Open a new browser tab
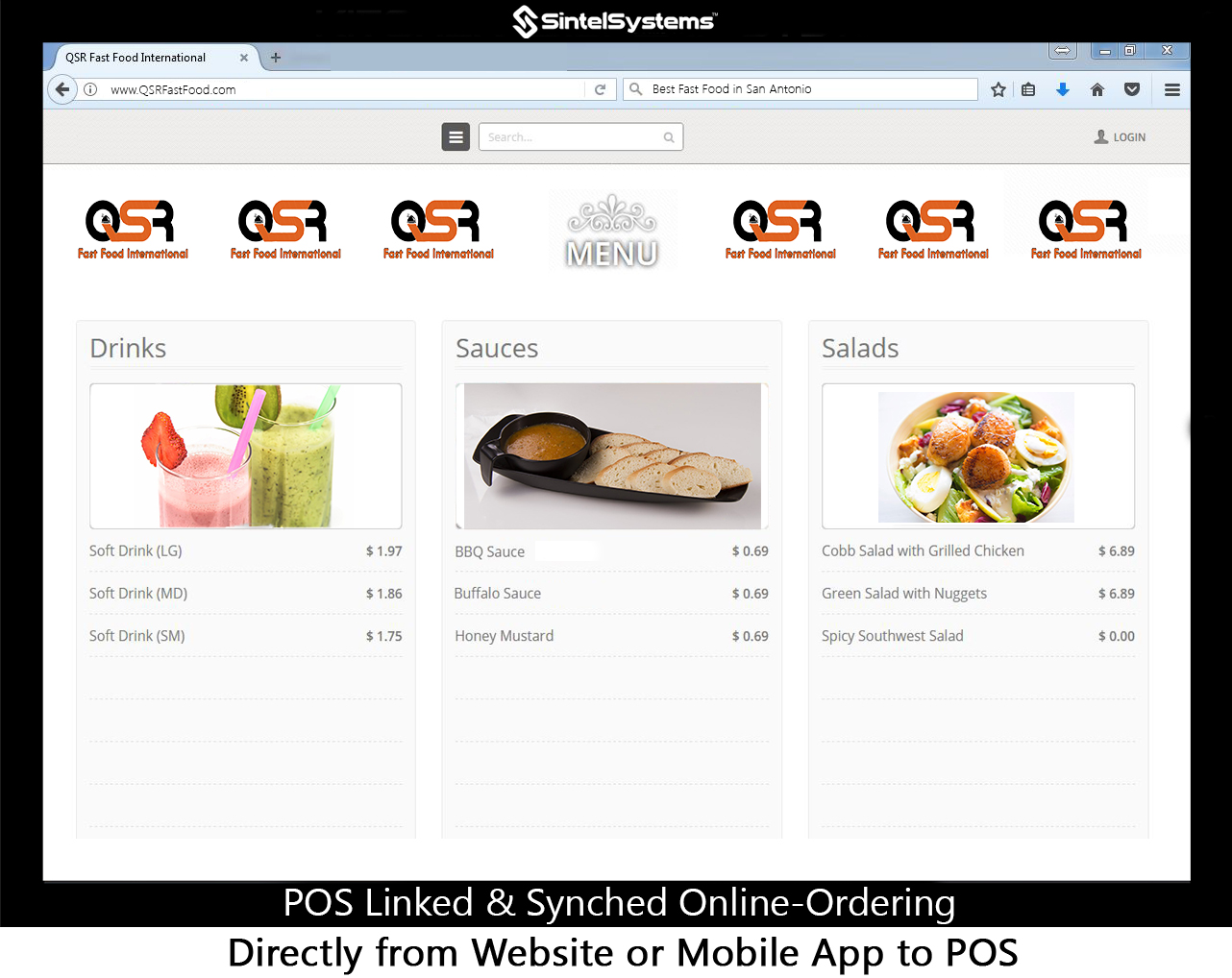This screenshot has height=978, width=1232. (276, 58)
